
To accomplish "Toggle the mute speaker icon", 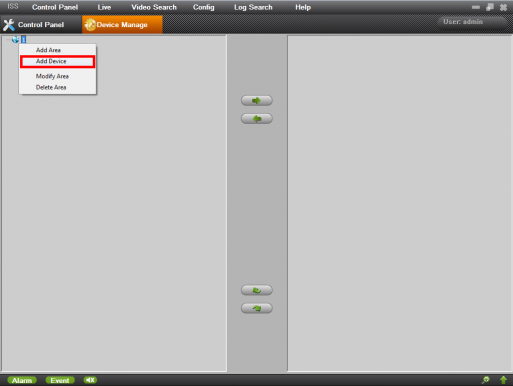I will (90, 380).
